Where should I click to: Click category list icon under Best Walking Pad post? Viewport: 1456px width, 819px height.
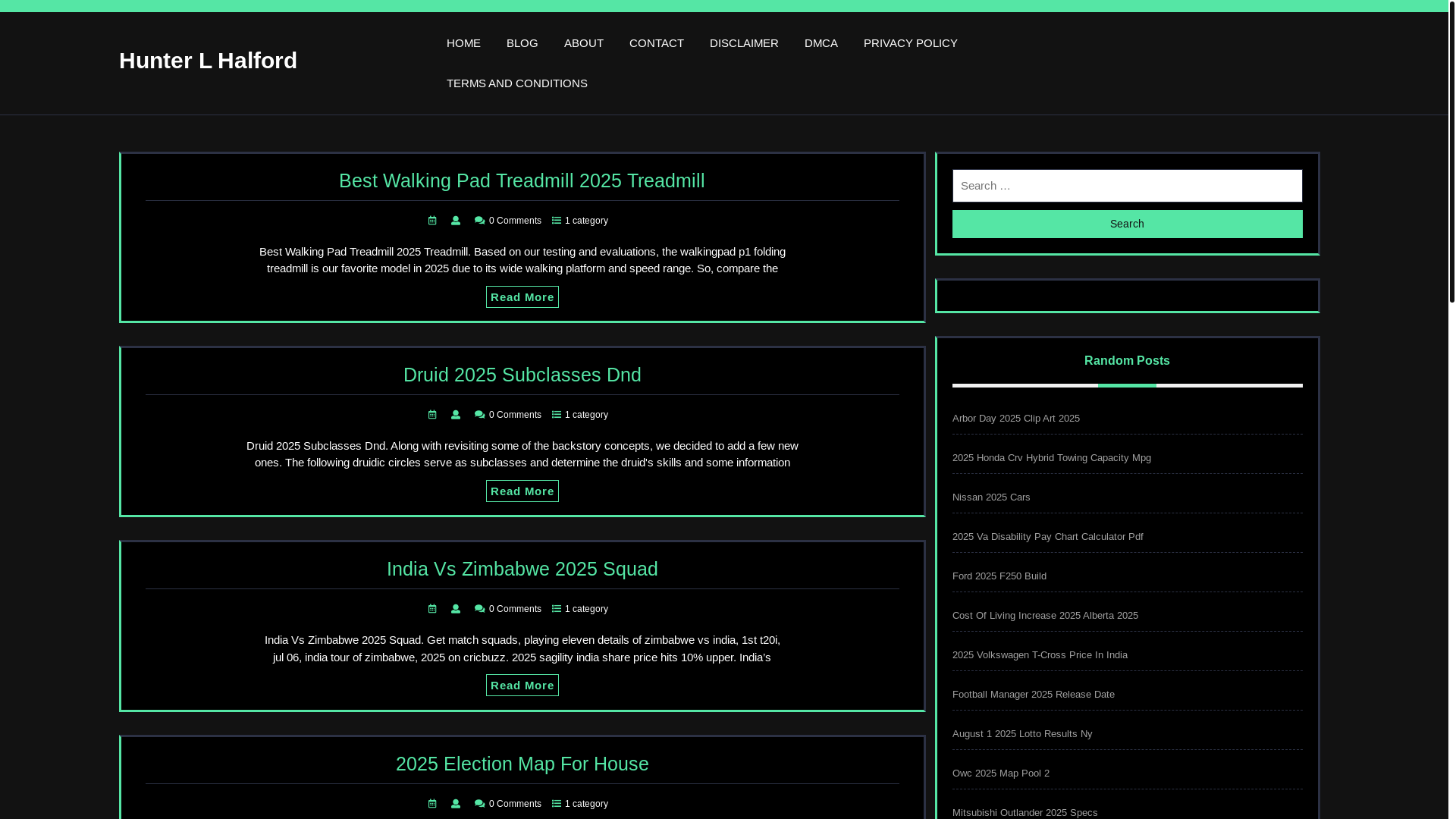point(557,221)
